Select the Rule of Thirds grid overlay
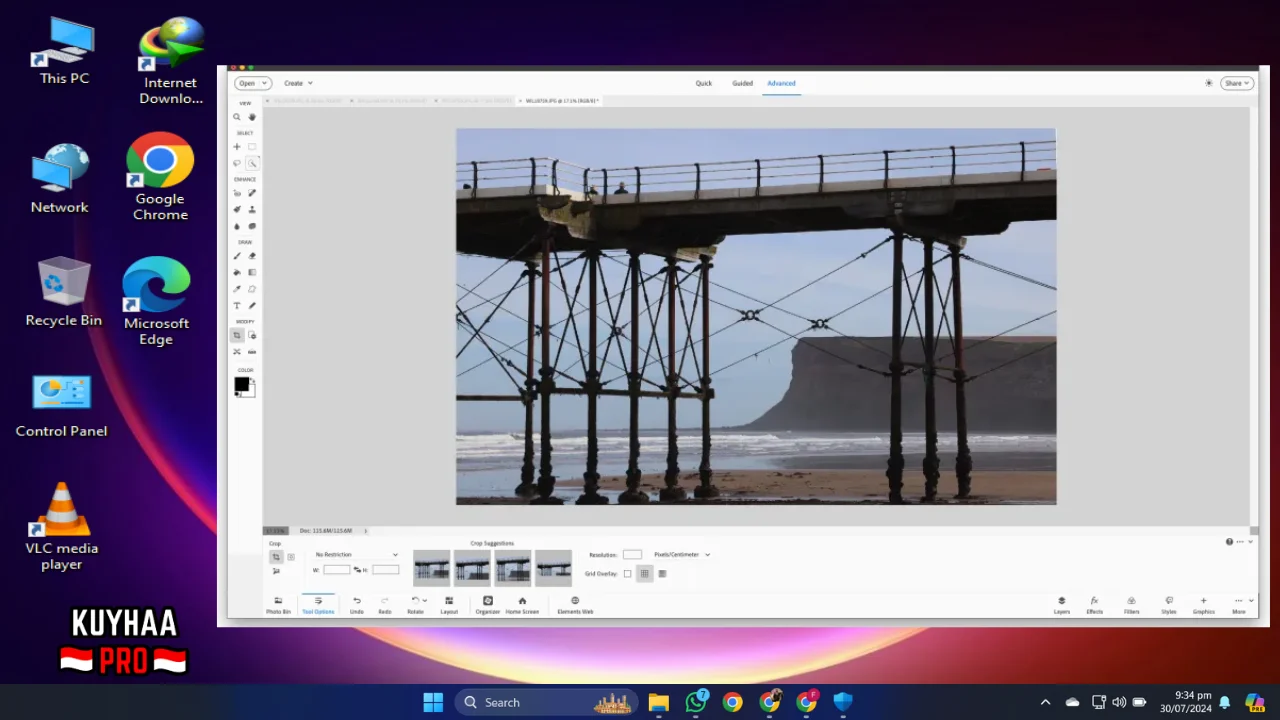This screenshot has width=1280, height=720. click(x=645, y=574)
